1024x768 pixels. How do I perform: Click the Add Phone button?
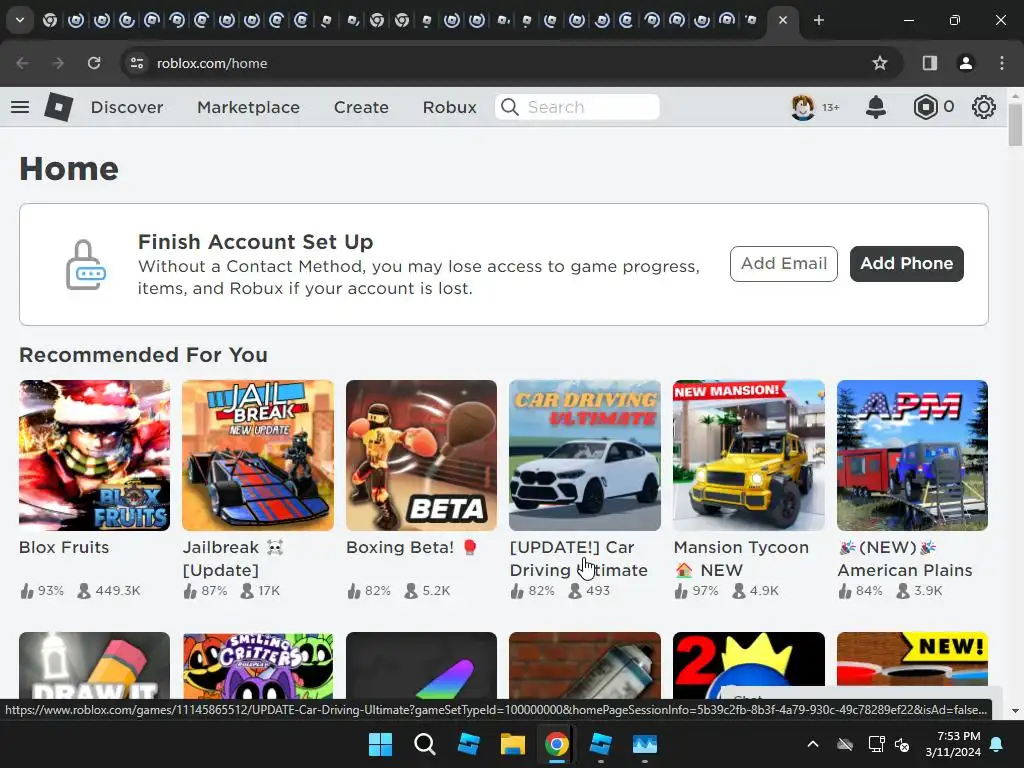(906, 264)
